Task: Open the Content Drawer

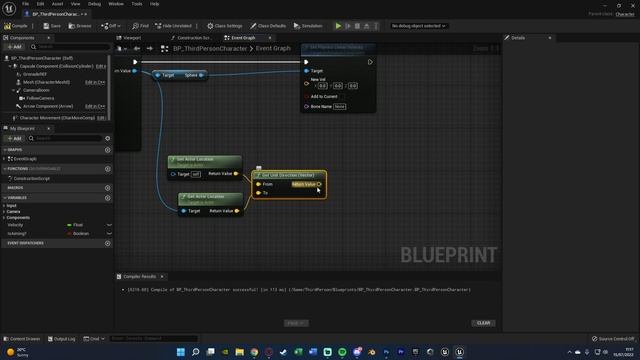Action: pyautogui.click(x=22, y=339)
